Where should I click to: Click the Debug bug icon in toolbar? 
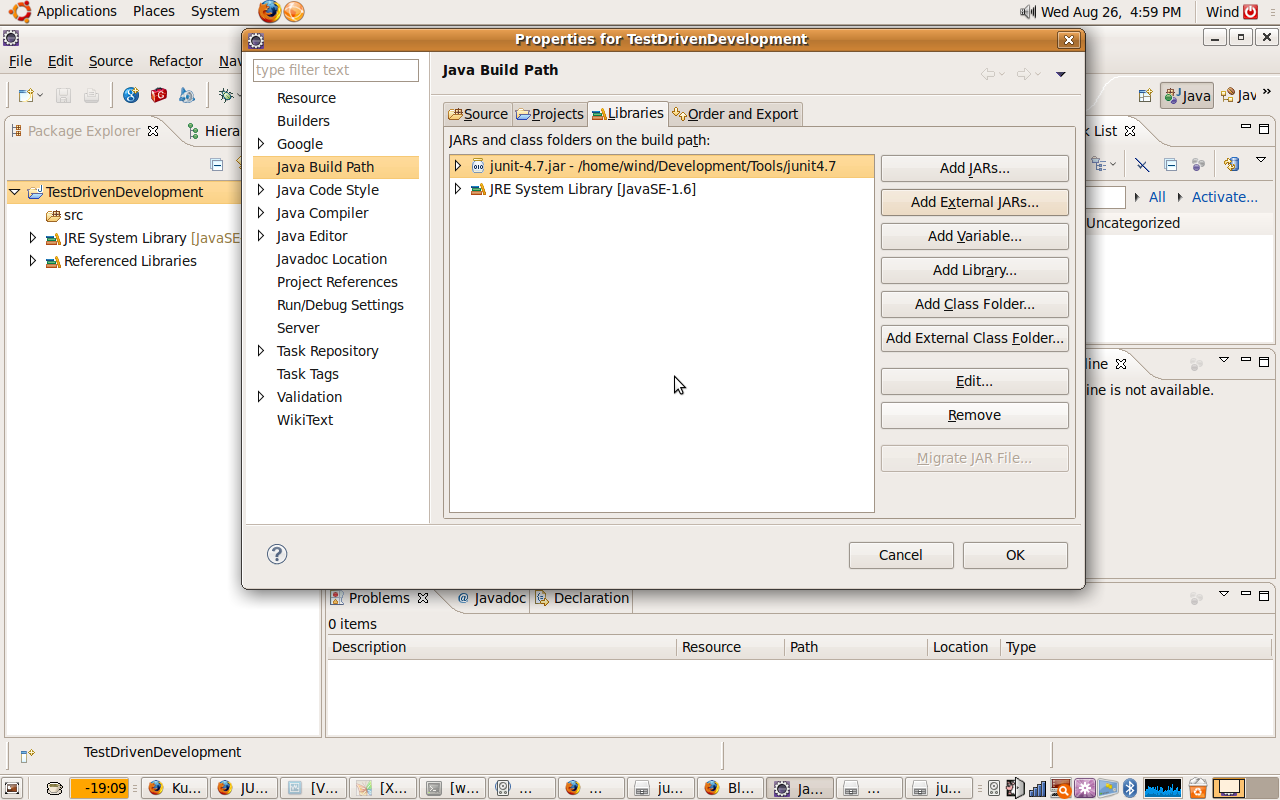pyautogui.click(x=227, y=96)
